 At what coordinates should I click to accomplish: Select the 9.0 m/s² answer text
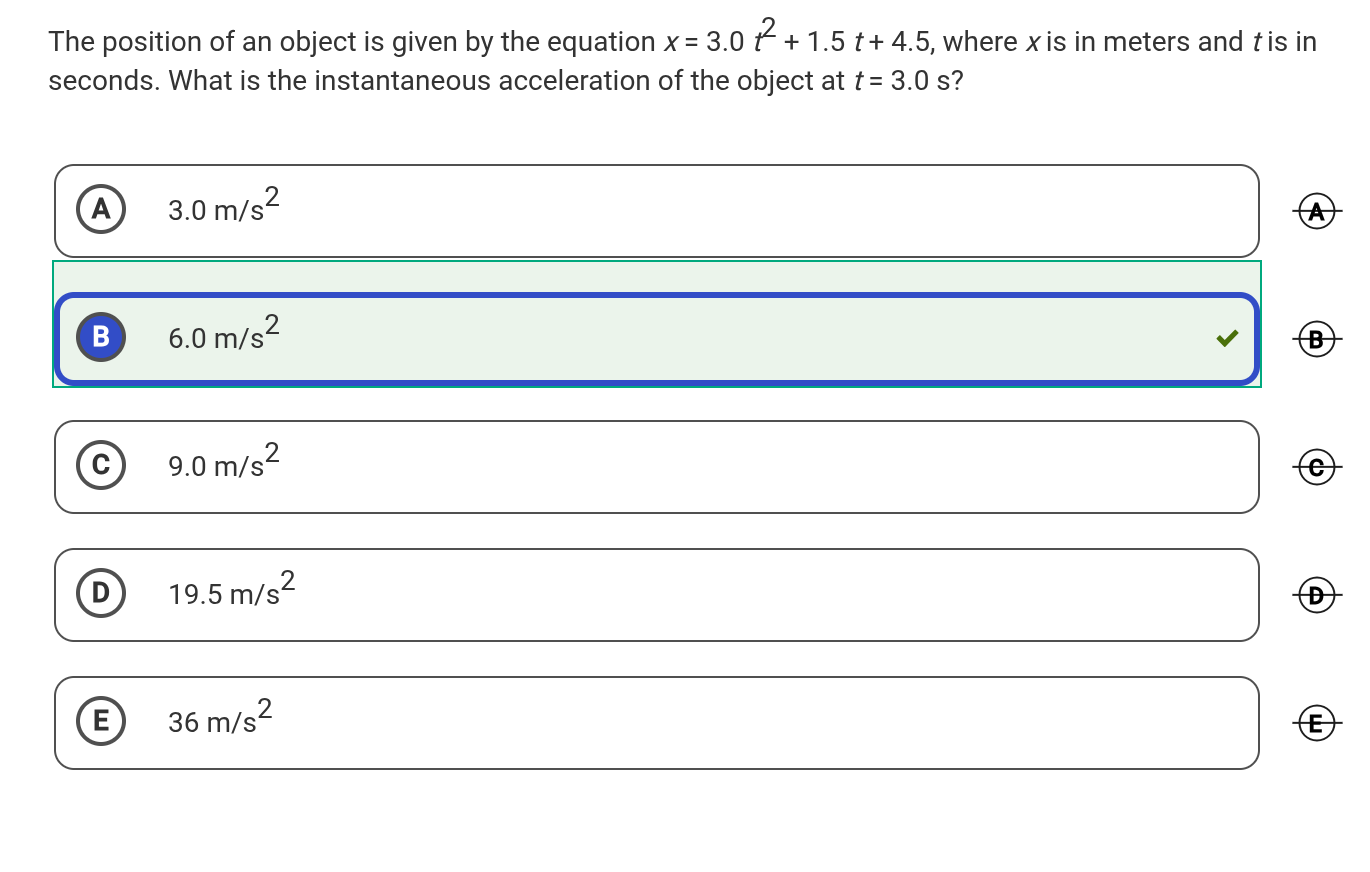pyautogui.click(x=223, y=464)
